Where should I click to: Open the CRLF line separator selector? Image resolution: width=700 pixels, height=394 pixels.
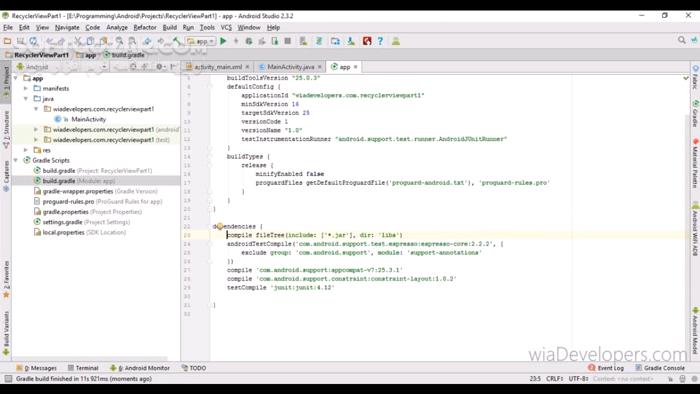tap(554, 379)
